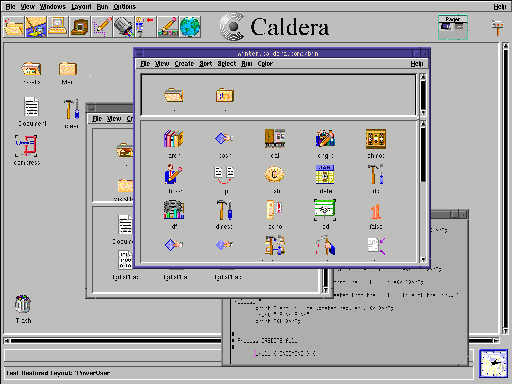512x384 pixels.
Task: Click Help in the bin window menu bar
Action: coord(417,64)
